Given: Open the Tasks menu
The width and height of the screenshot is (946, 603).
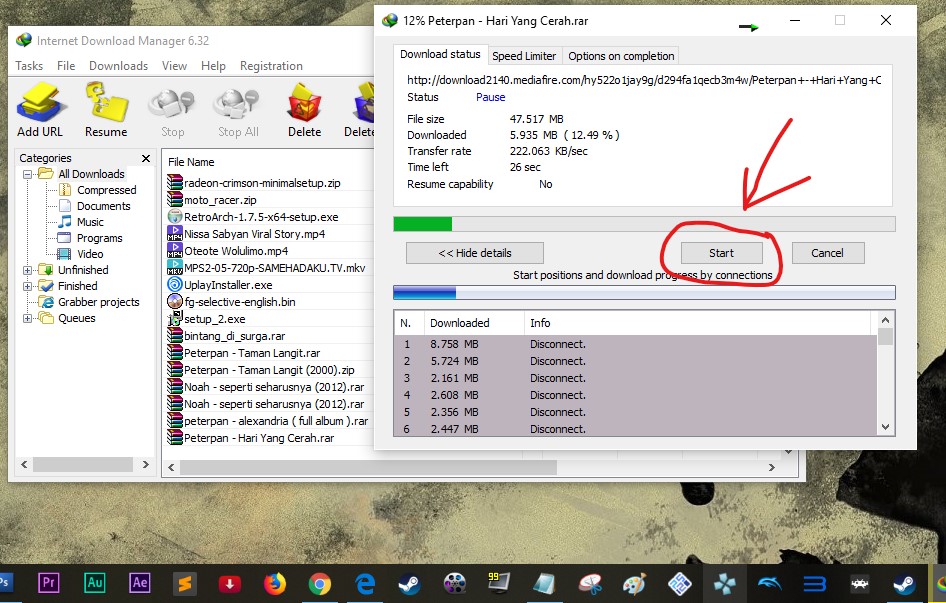Looking at the screenshot, I should [x=29, y=66].
